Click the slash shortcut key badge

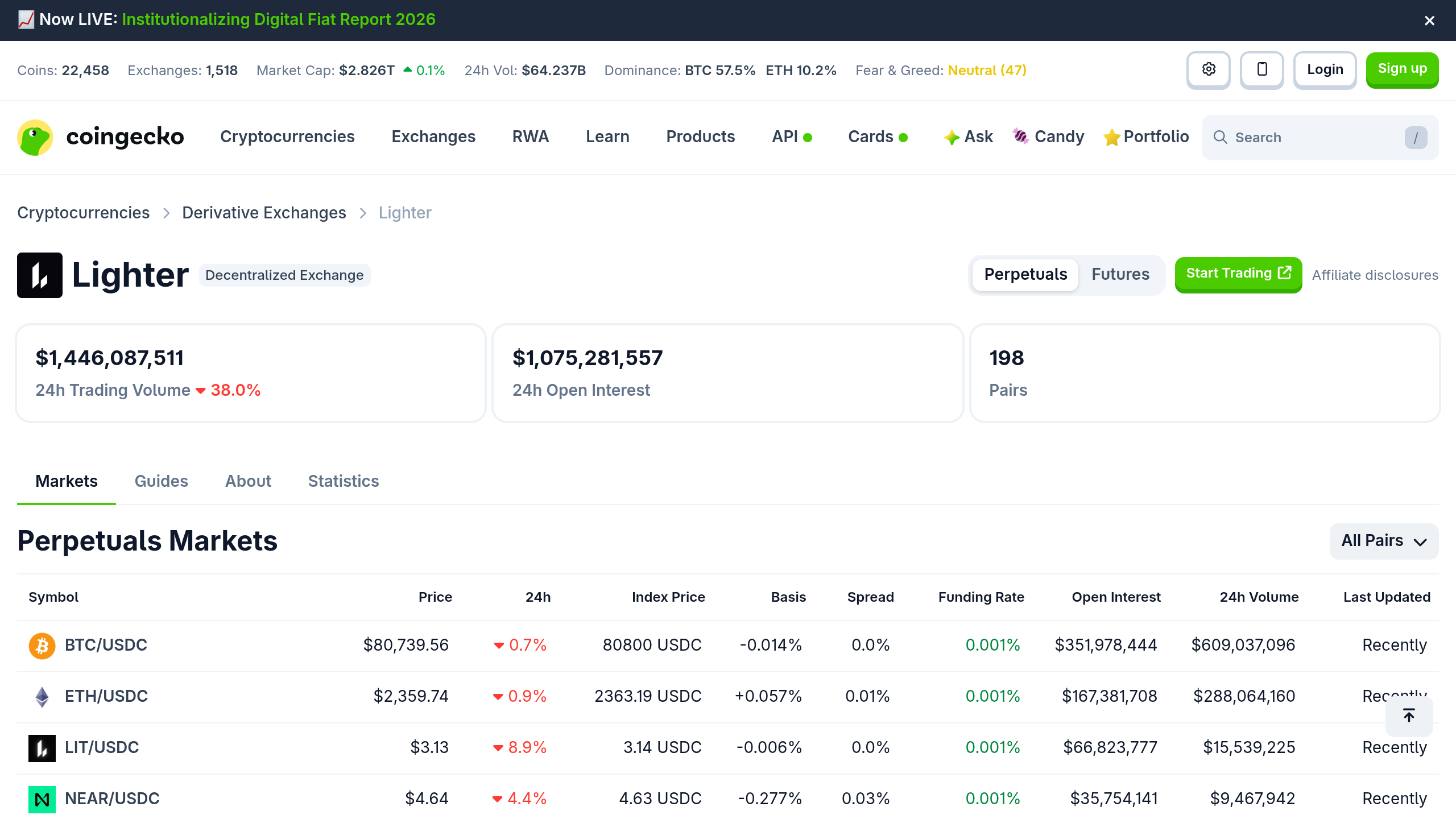click(1416, 138)
